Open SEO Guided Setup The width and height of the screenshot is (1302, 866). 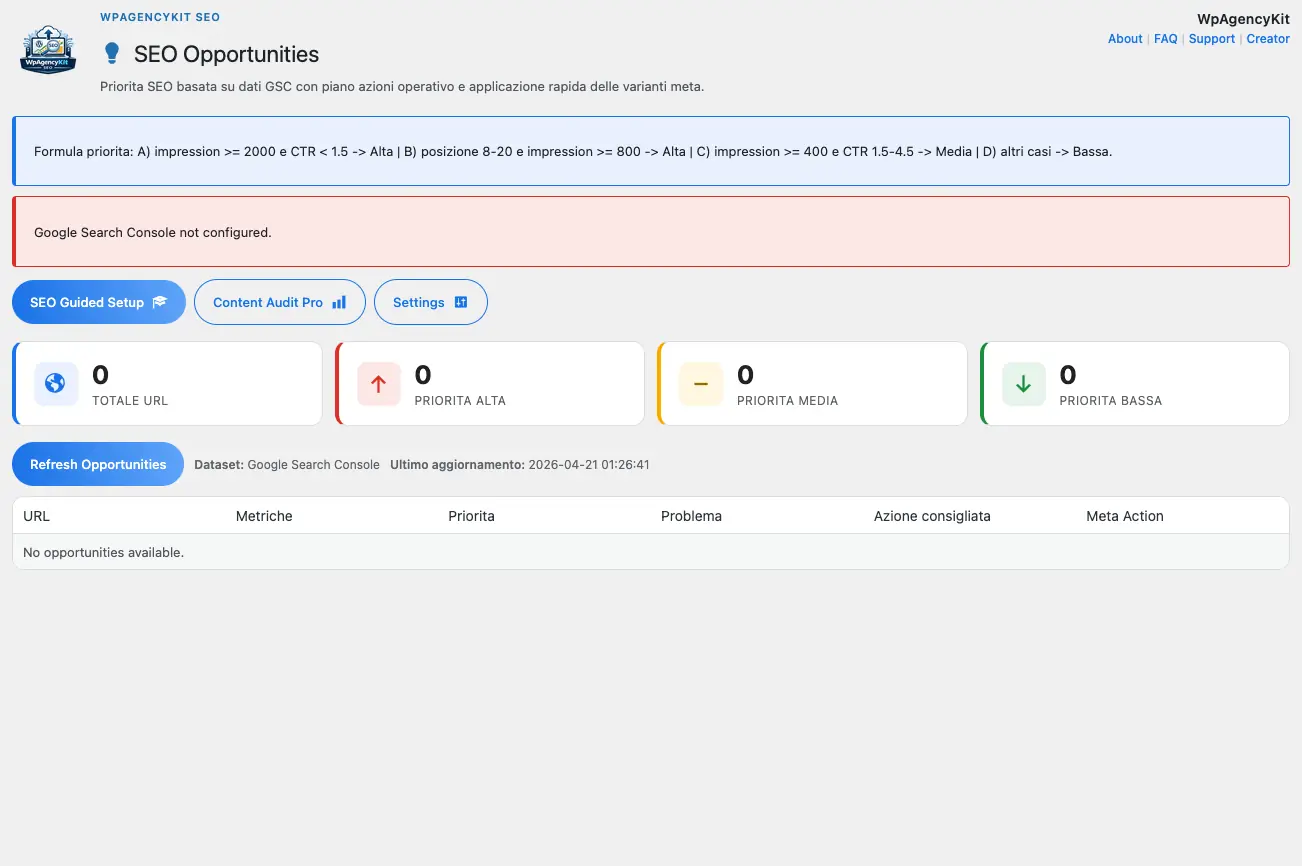(99, 302)
